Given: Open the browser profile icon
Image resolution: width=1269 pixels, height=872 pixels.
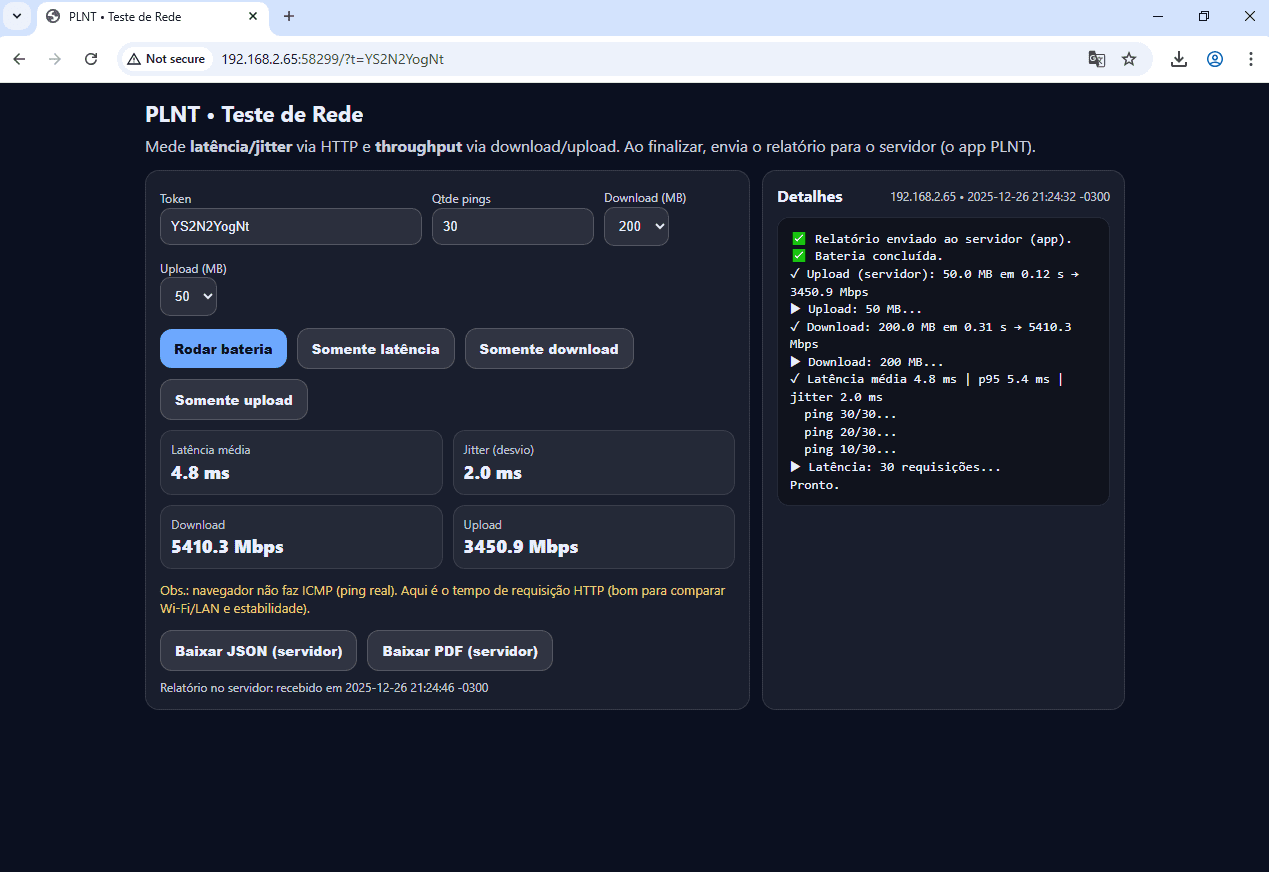Looking at the screenshot, I should pos(1214,59).
